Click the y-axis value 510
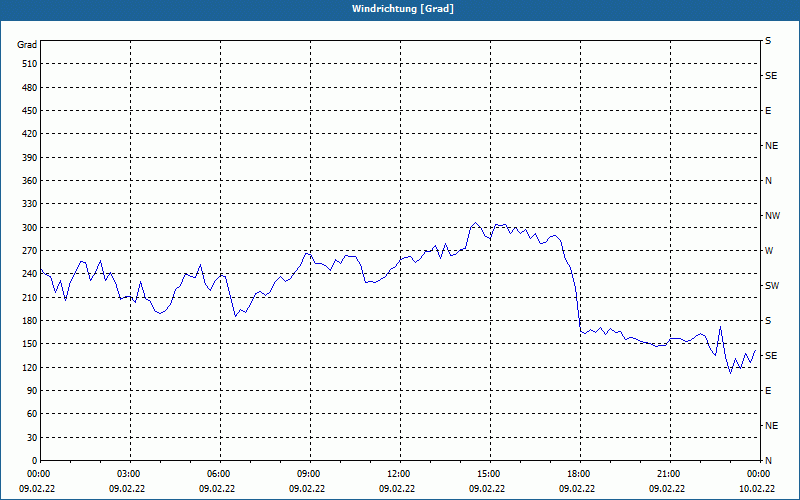800x500 pixels. click(x=30, y=64)
